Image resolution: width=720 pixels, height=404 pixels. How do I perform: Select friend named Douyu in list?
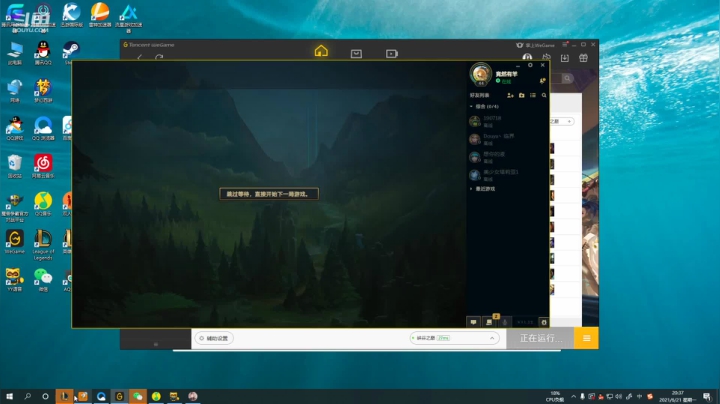pyautogui.click(x=508, y=139)
